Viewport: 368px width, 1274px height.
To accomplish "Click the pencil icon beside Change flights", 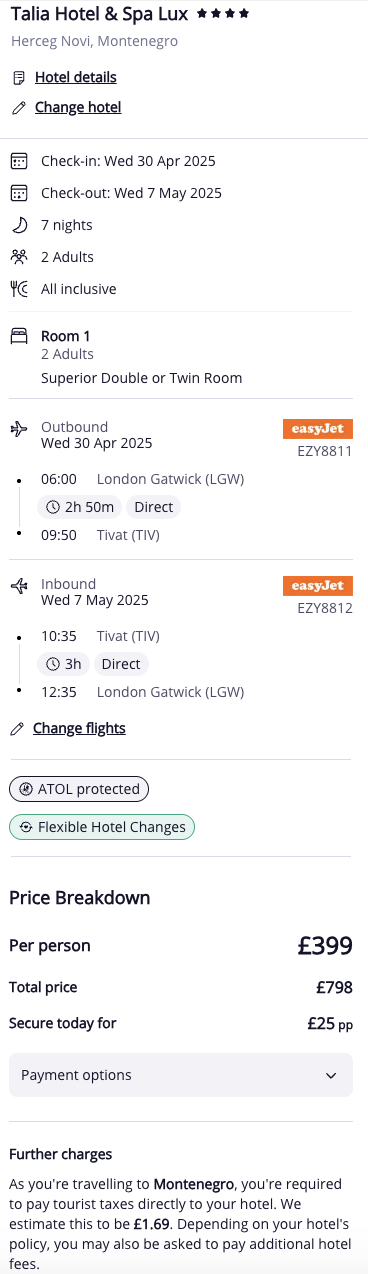I will 17,729.
